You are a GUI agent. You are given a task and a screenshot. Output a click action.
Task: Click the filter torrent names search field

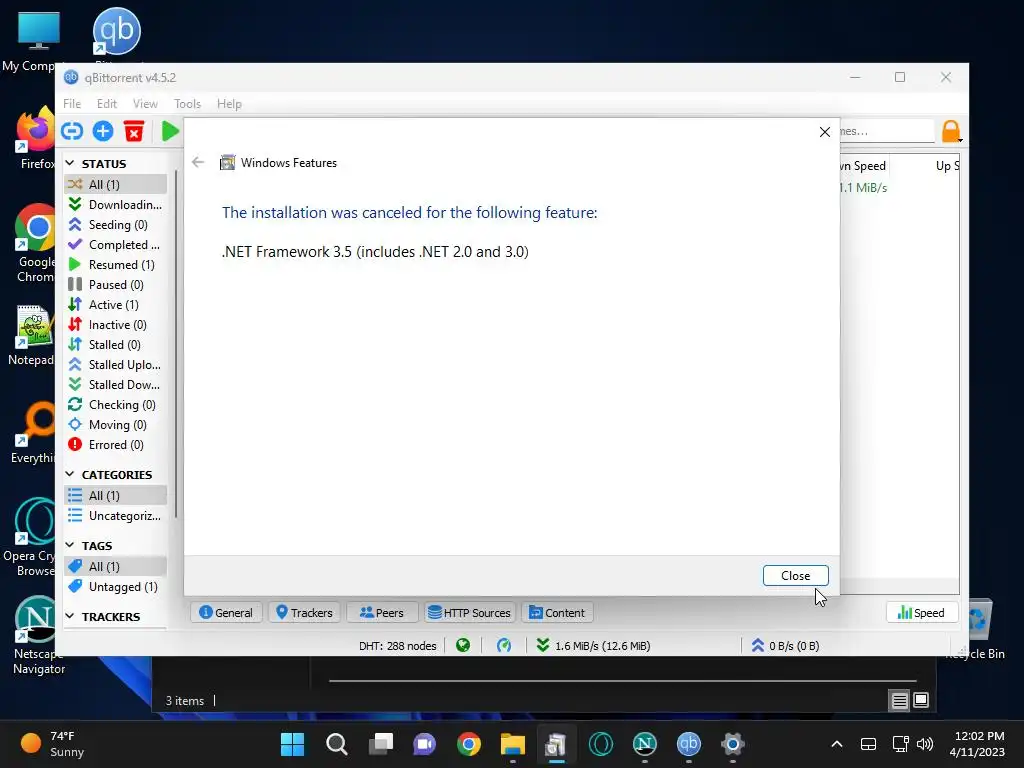(x=887, y=131)
